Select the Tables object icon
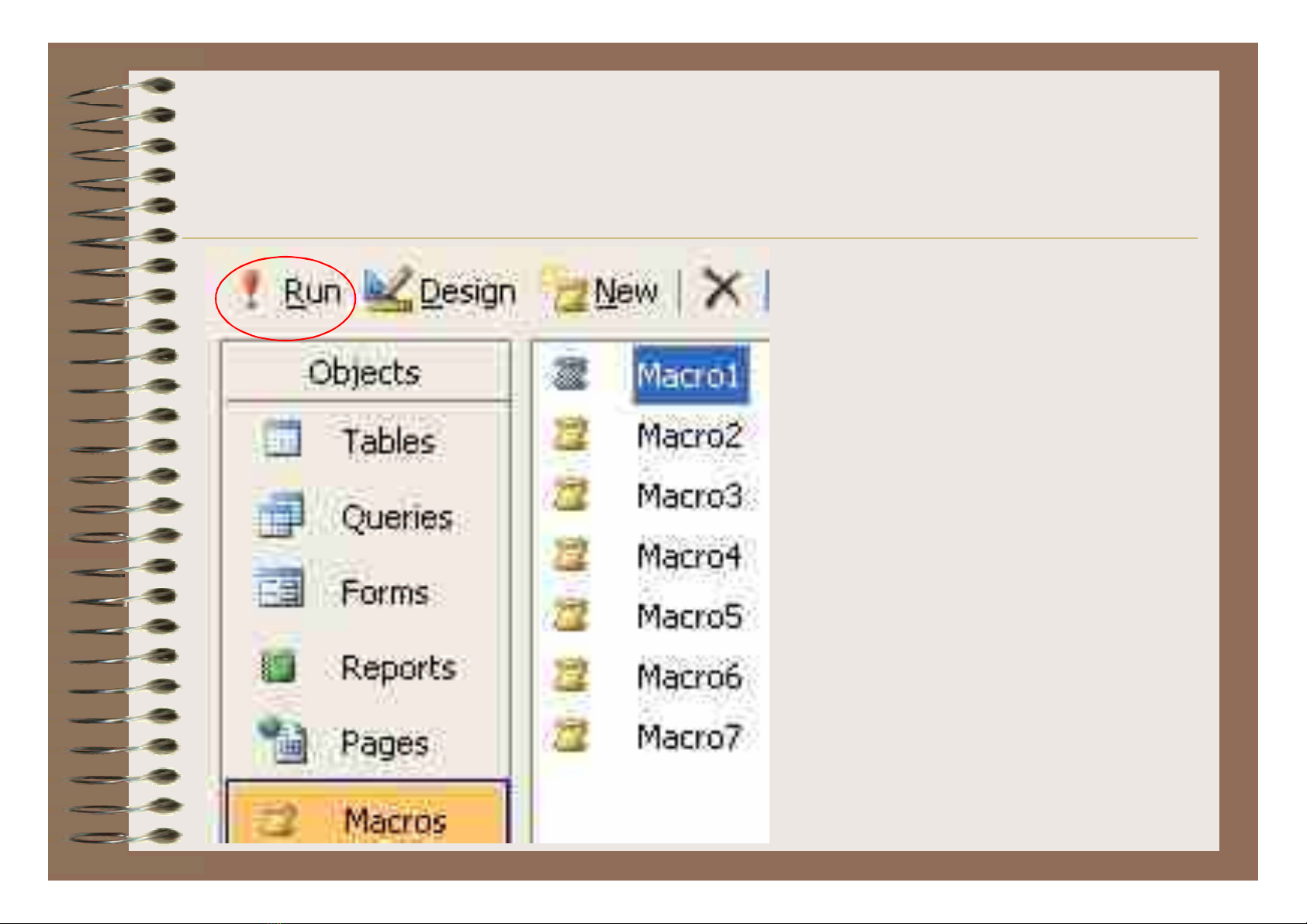 click(x=281, y=440)
